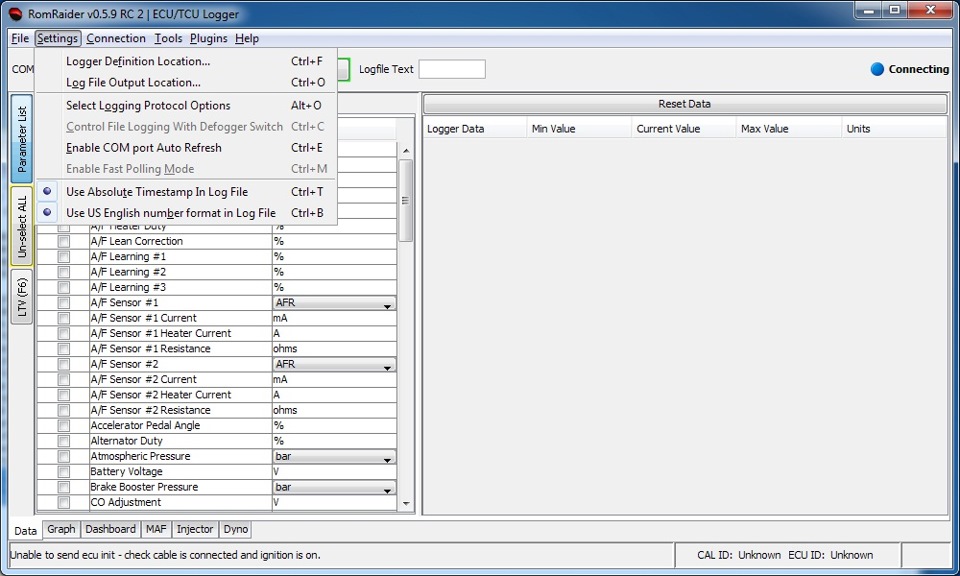Select the A/F Sensor #1 Current row
The width and height of the screenshot is (960, 576).
coord(217,318)
